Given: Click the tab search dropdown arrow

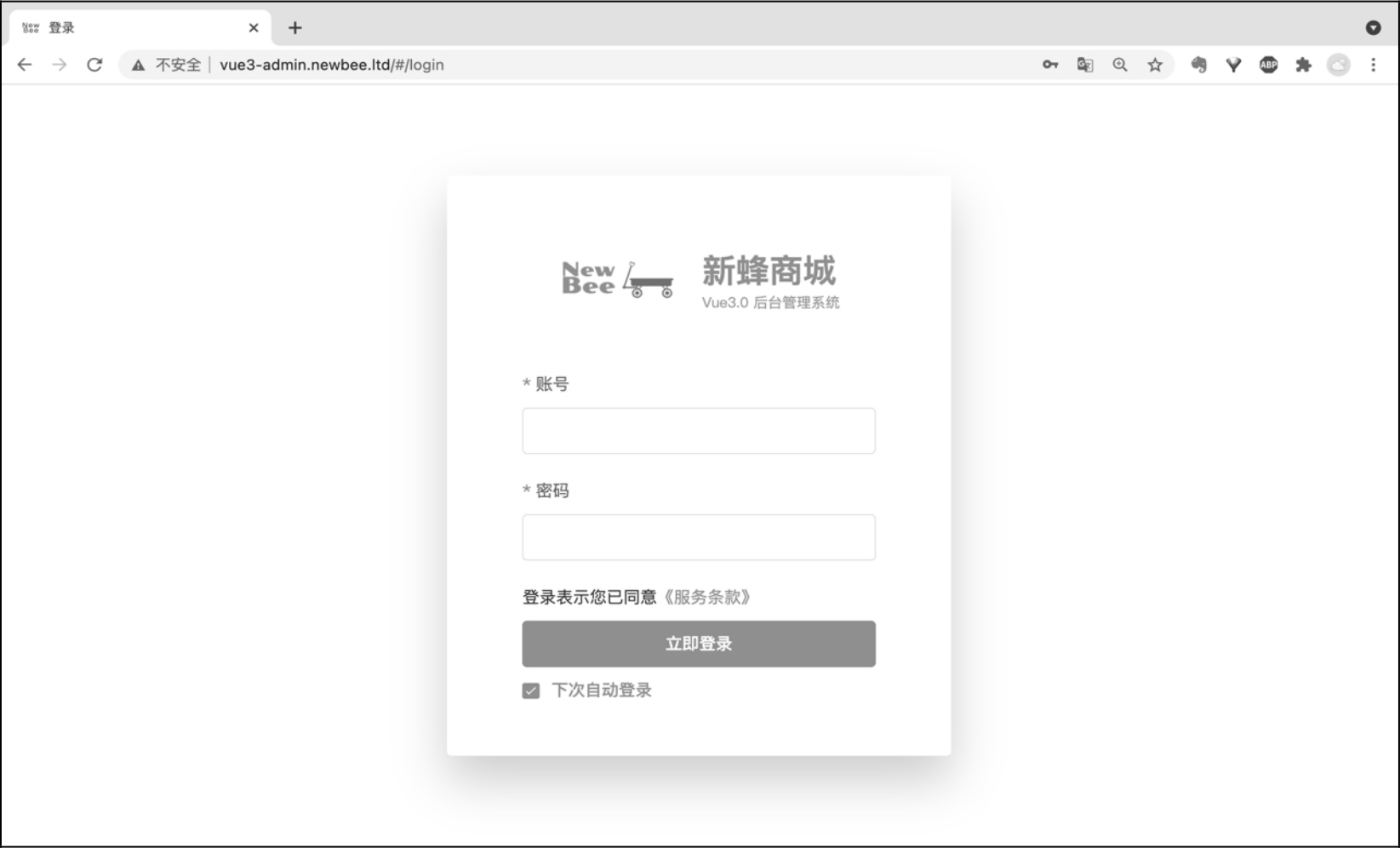Looking at the screenshot, I should [x=1373, y=28].
